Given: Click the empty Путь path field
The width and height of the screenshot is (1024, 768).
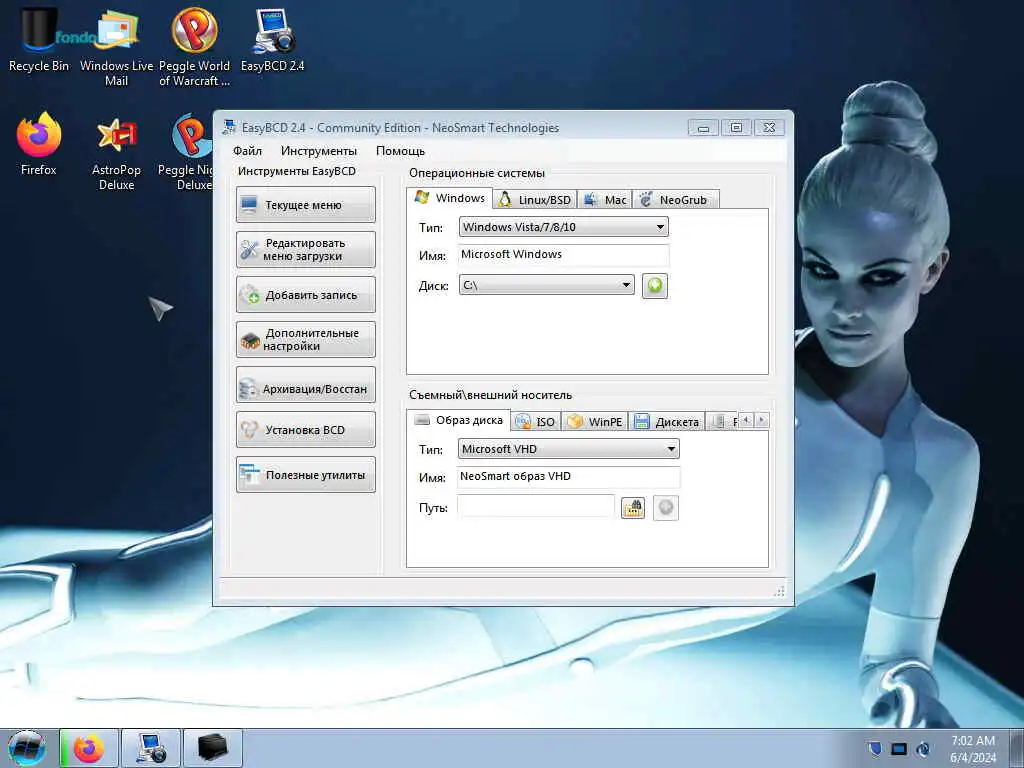Looking at the screenshot, I should click(x=536, y=507).
